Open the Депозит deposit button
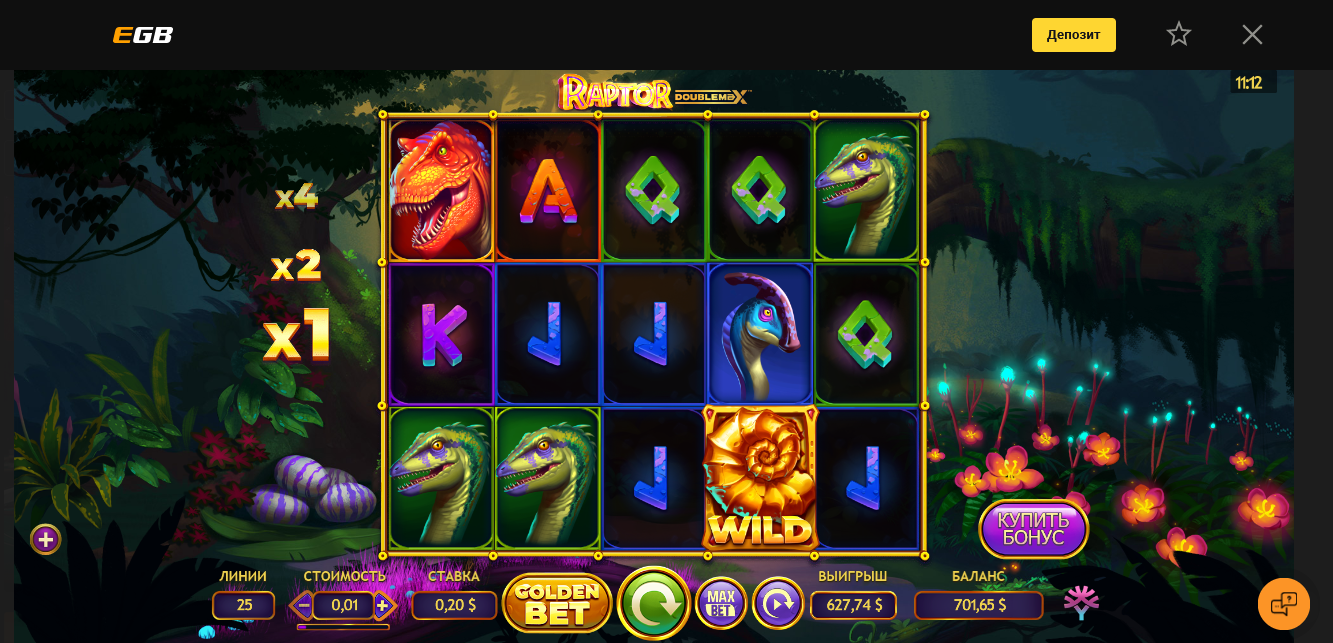The height and width of the screenshot is (643, 1333). click(x=1074, y=35)
